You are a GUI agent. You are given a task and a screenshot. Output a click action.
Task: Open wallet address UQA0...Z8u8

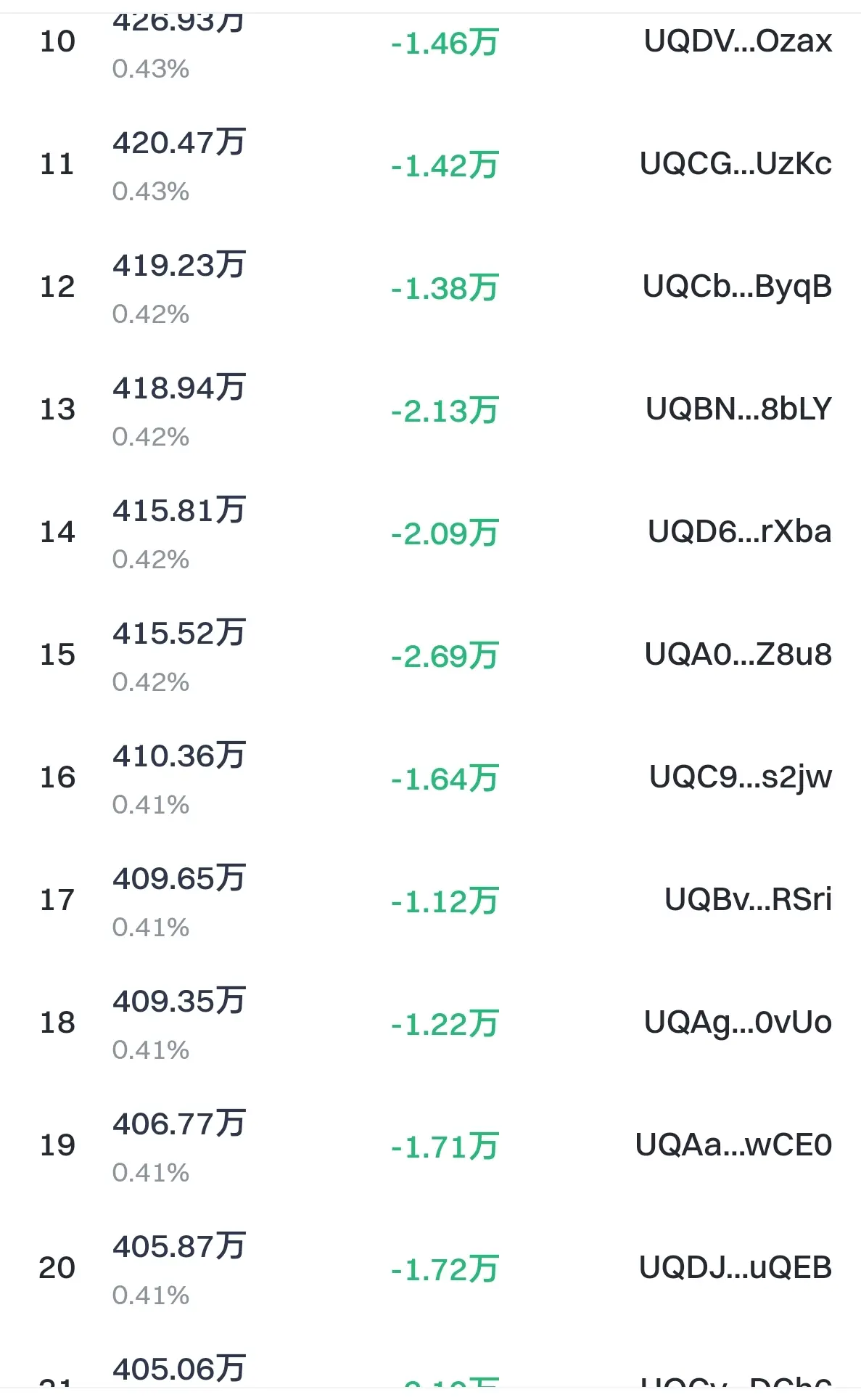click(738, 655)
